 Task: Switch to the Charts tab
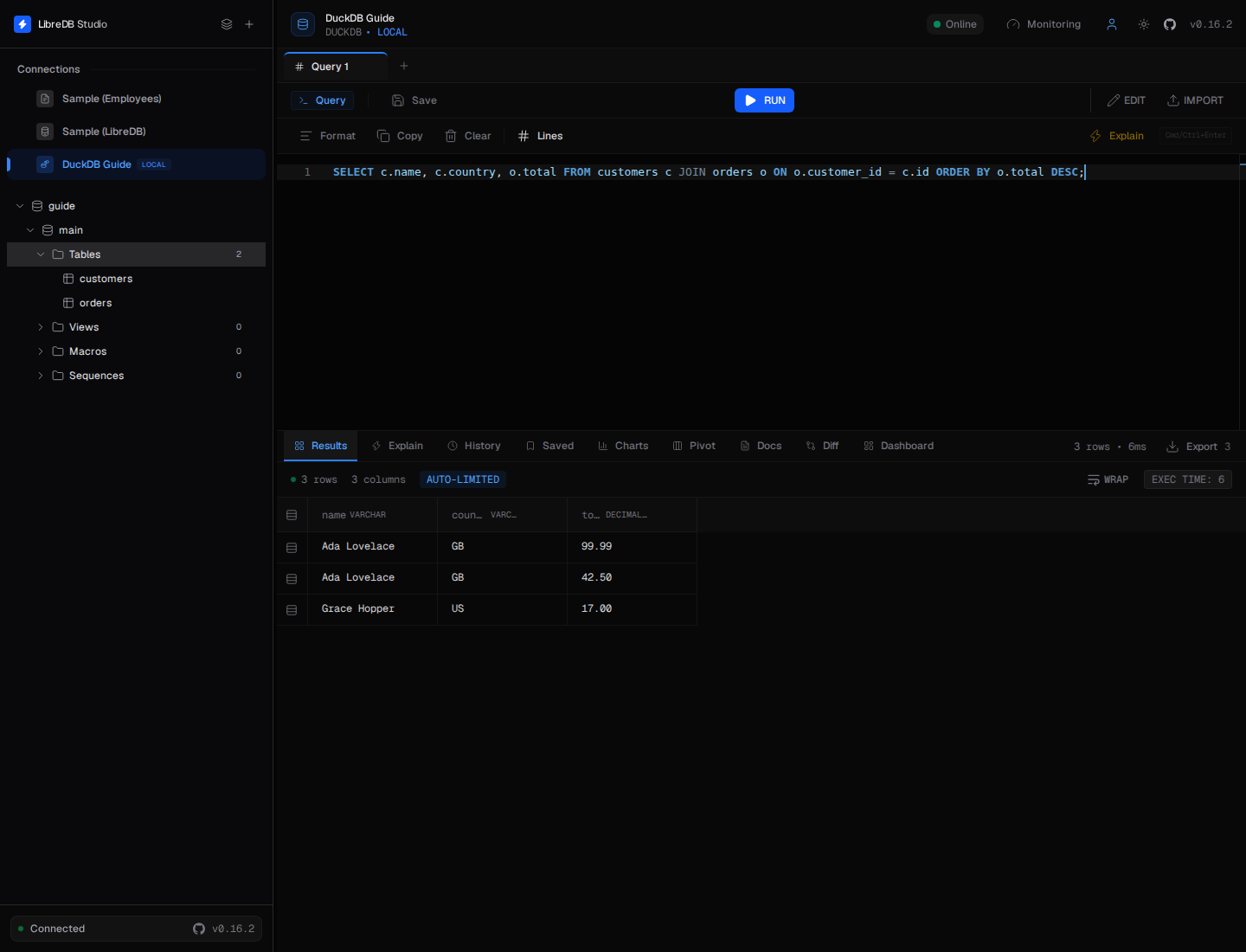(623, 446)
